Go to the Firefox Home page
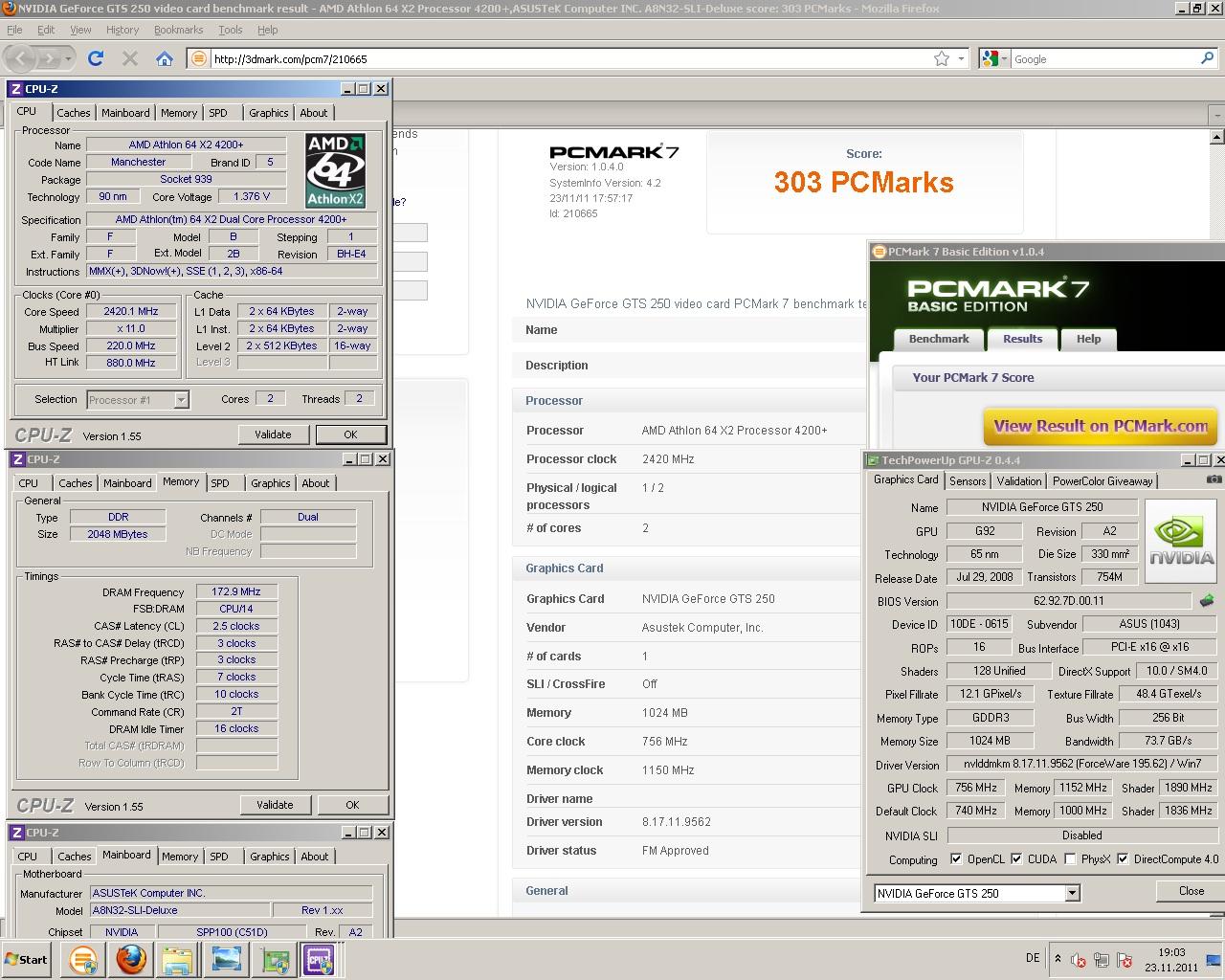1225x980 pixels. [165, 58]
